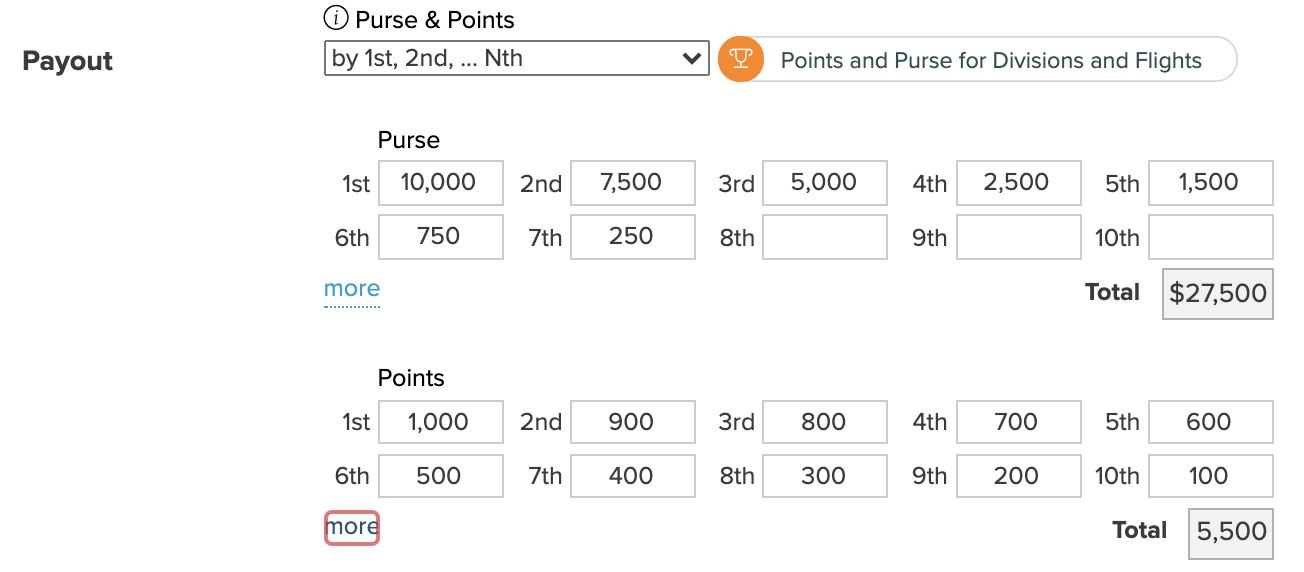Image resolution: width=1304 pixels, height=572 pixels.
Task: Select the 1st place Purse field
Action: 441,183
